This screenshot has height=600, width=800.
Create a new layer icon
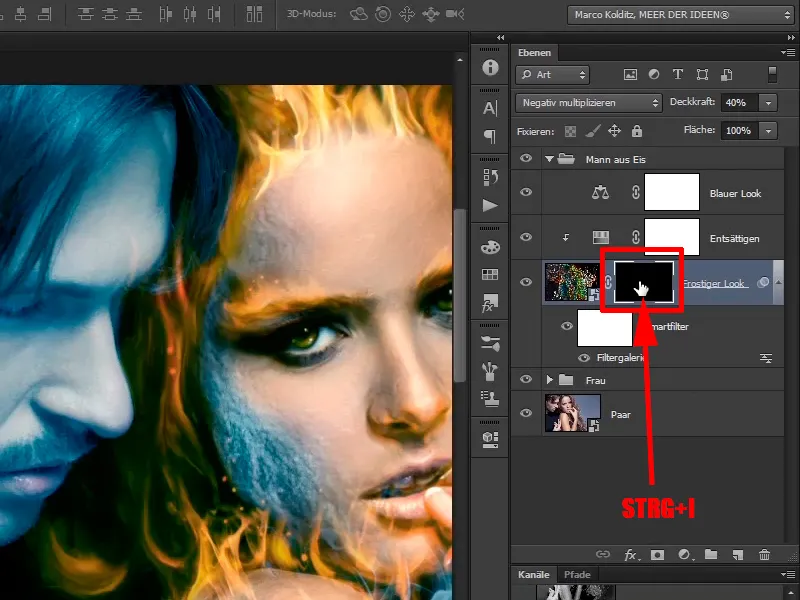click(x=737, y=555)
